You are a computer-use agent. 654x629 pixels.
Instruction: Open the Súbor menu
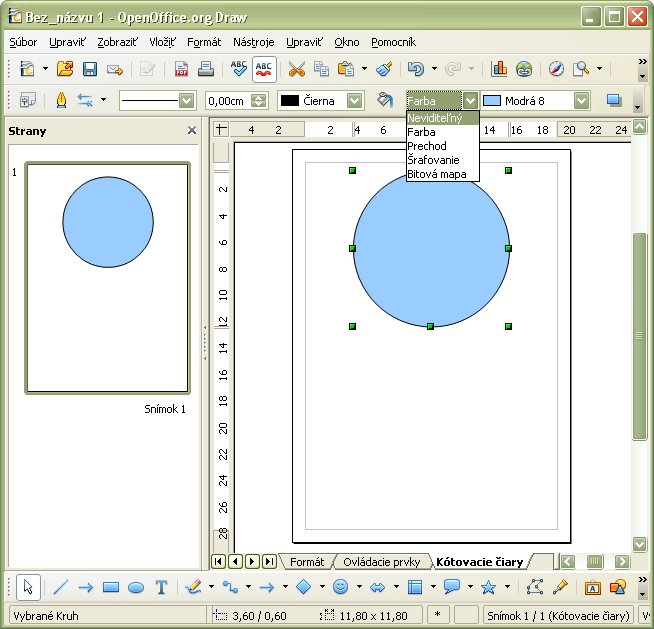point(23,42)
